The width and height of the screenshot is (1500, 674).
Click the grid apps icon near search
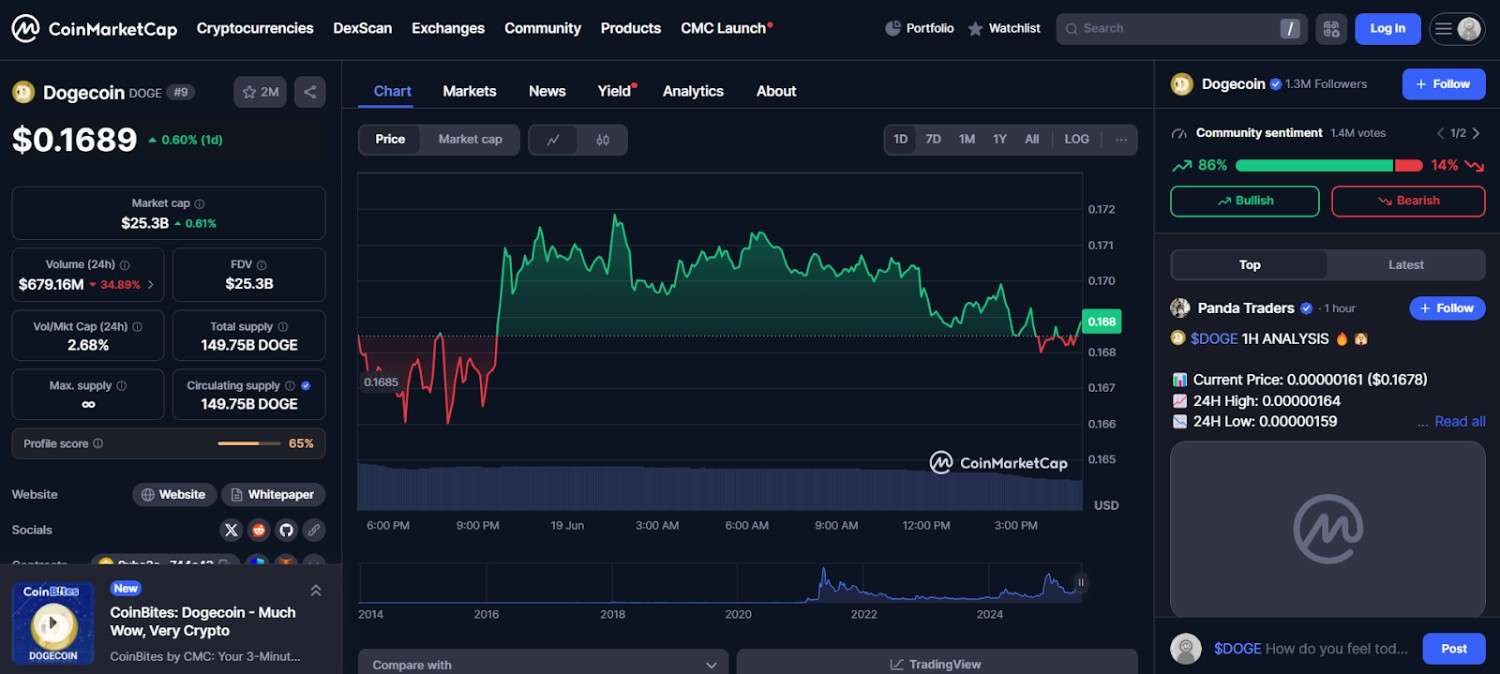click(1330, 29)
